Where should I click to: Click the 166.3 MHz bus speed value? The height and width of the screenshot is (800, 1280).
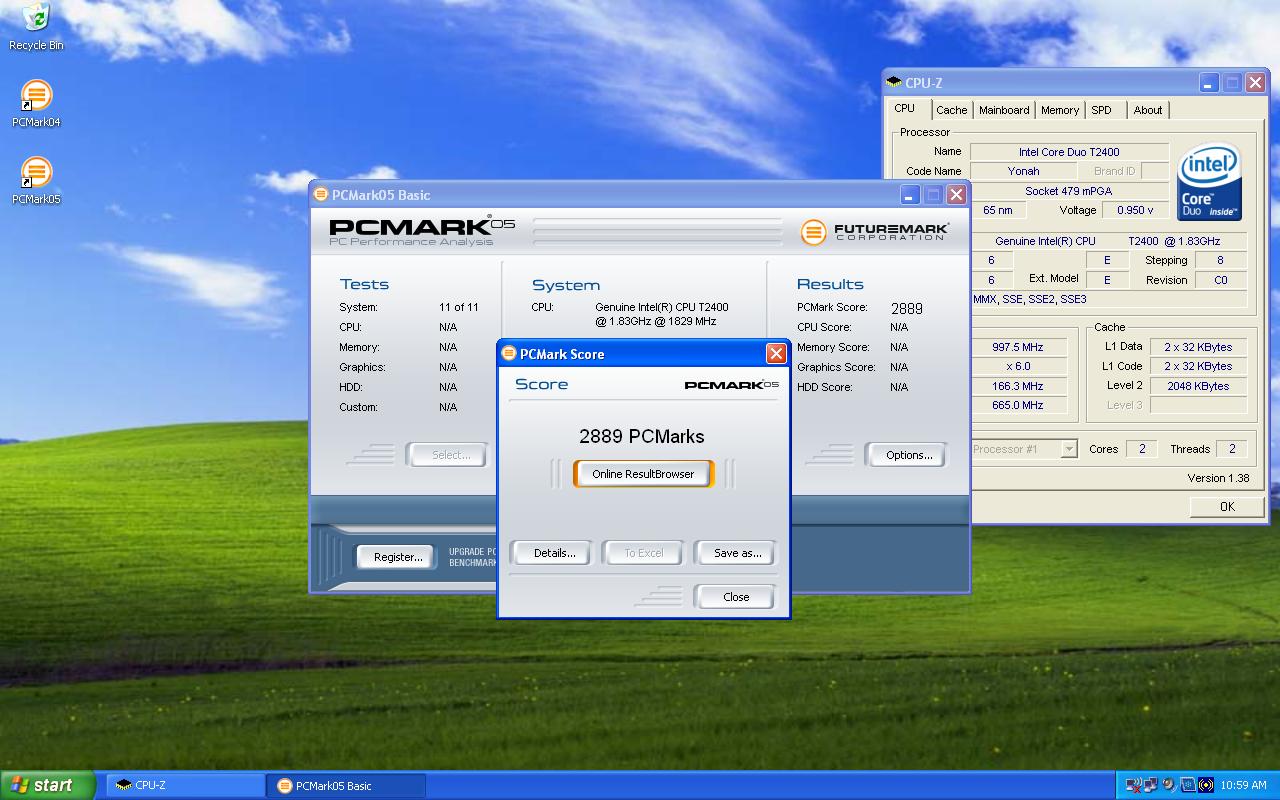[x=1018, y=386]
